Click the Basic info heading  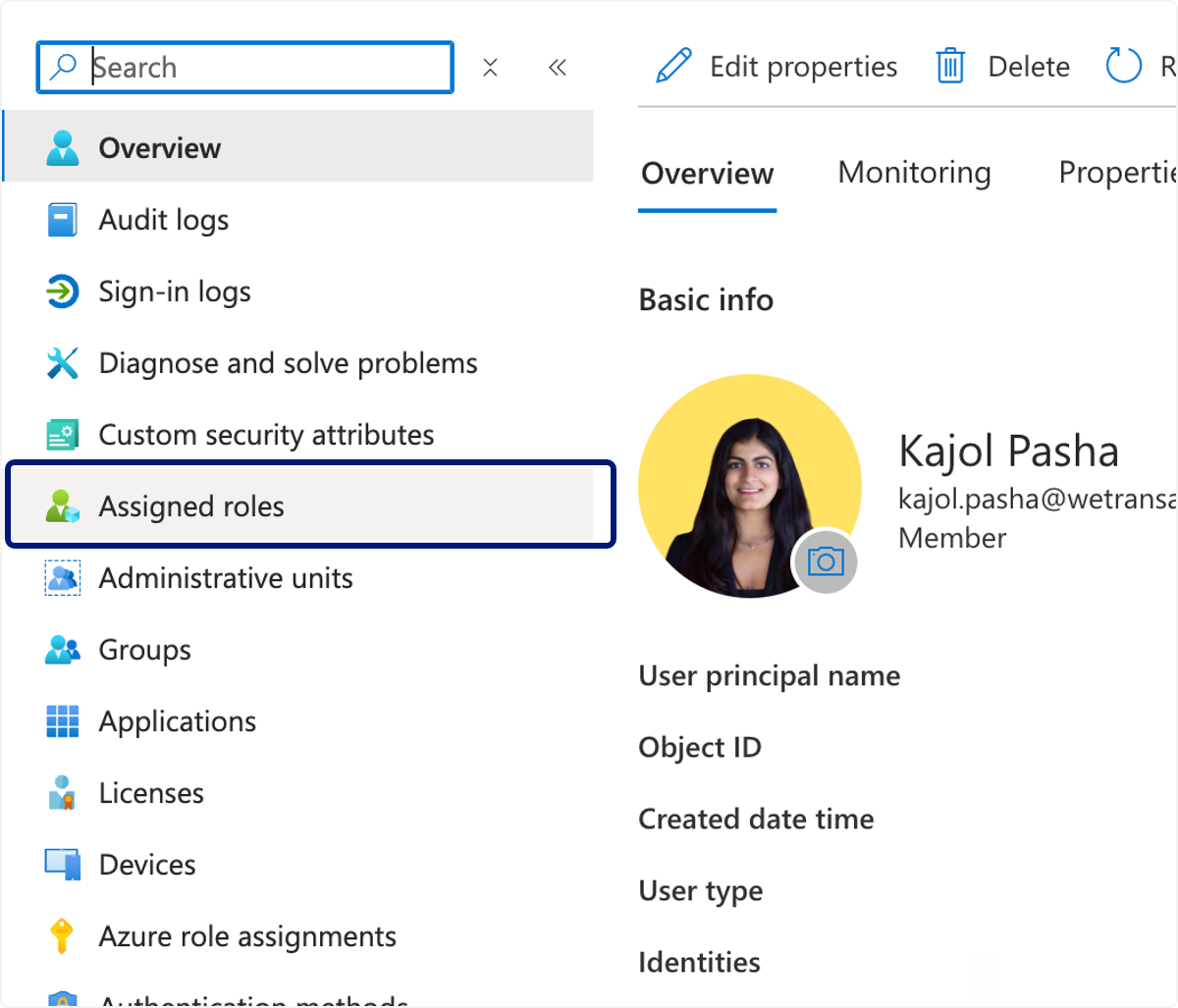[706, 299]
